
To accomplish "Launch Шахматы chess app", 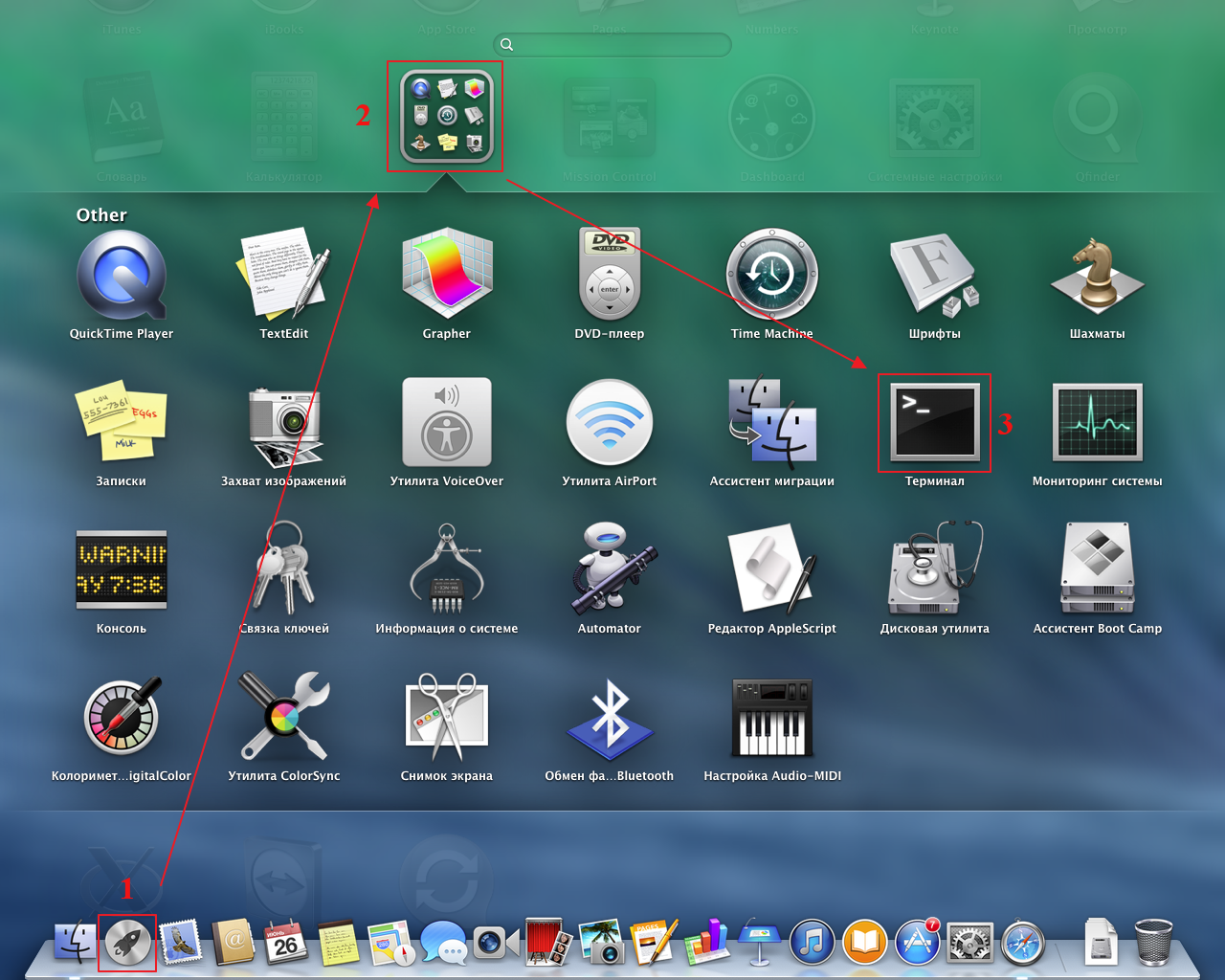I will [x=1098, y=276].
